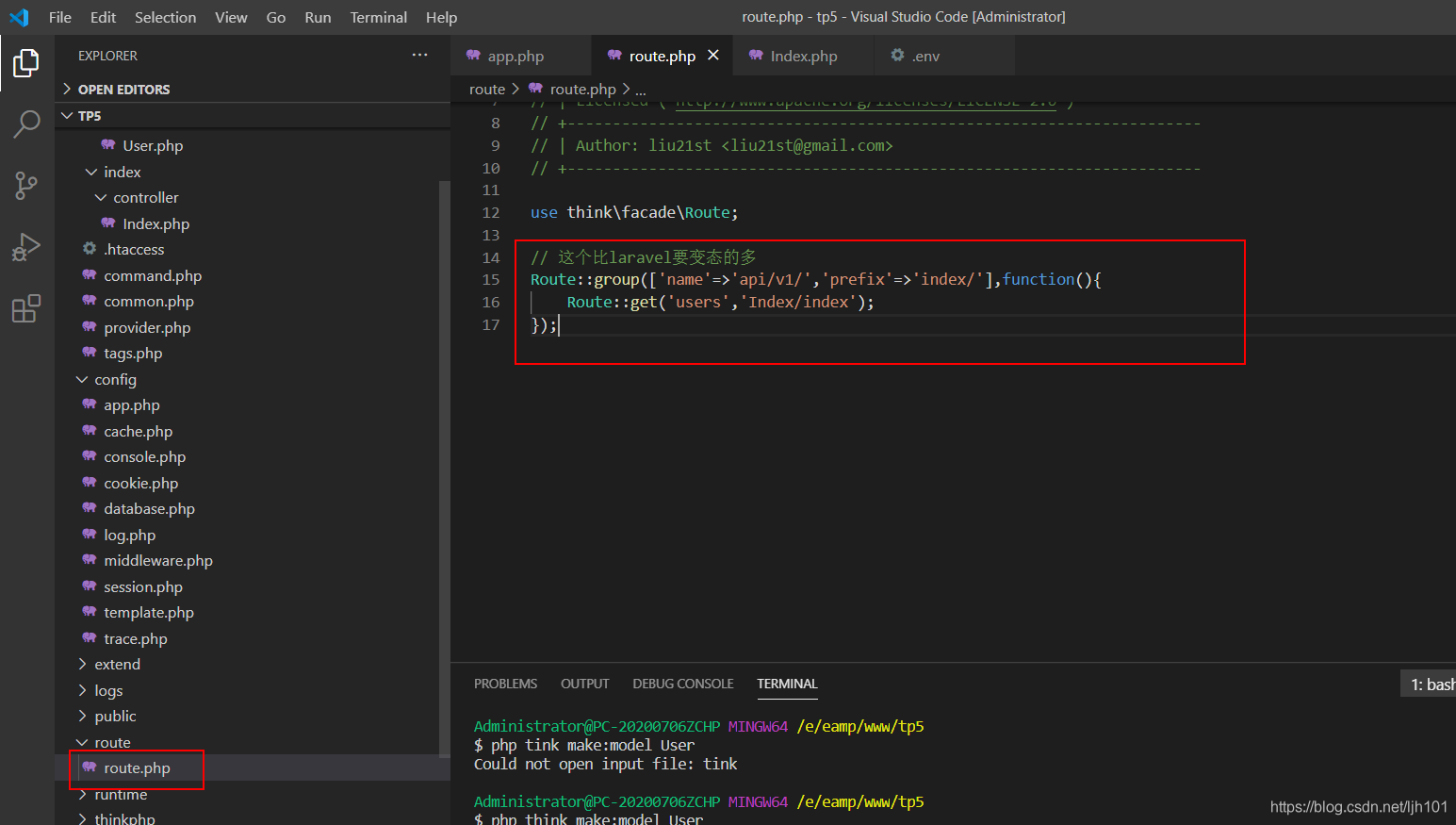Open tags.php in the explorer
1456x825 pixels.
click(133, 353)
